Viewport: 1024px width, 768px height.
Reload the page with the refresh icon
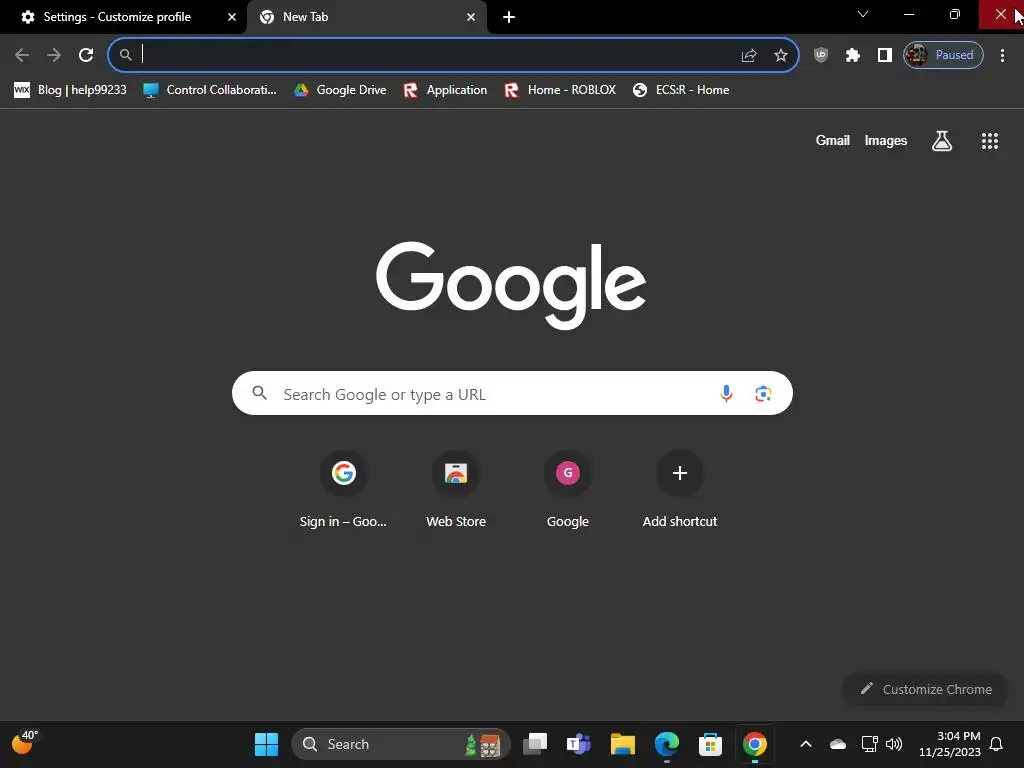86,55
